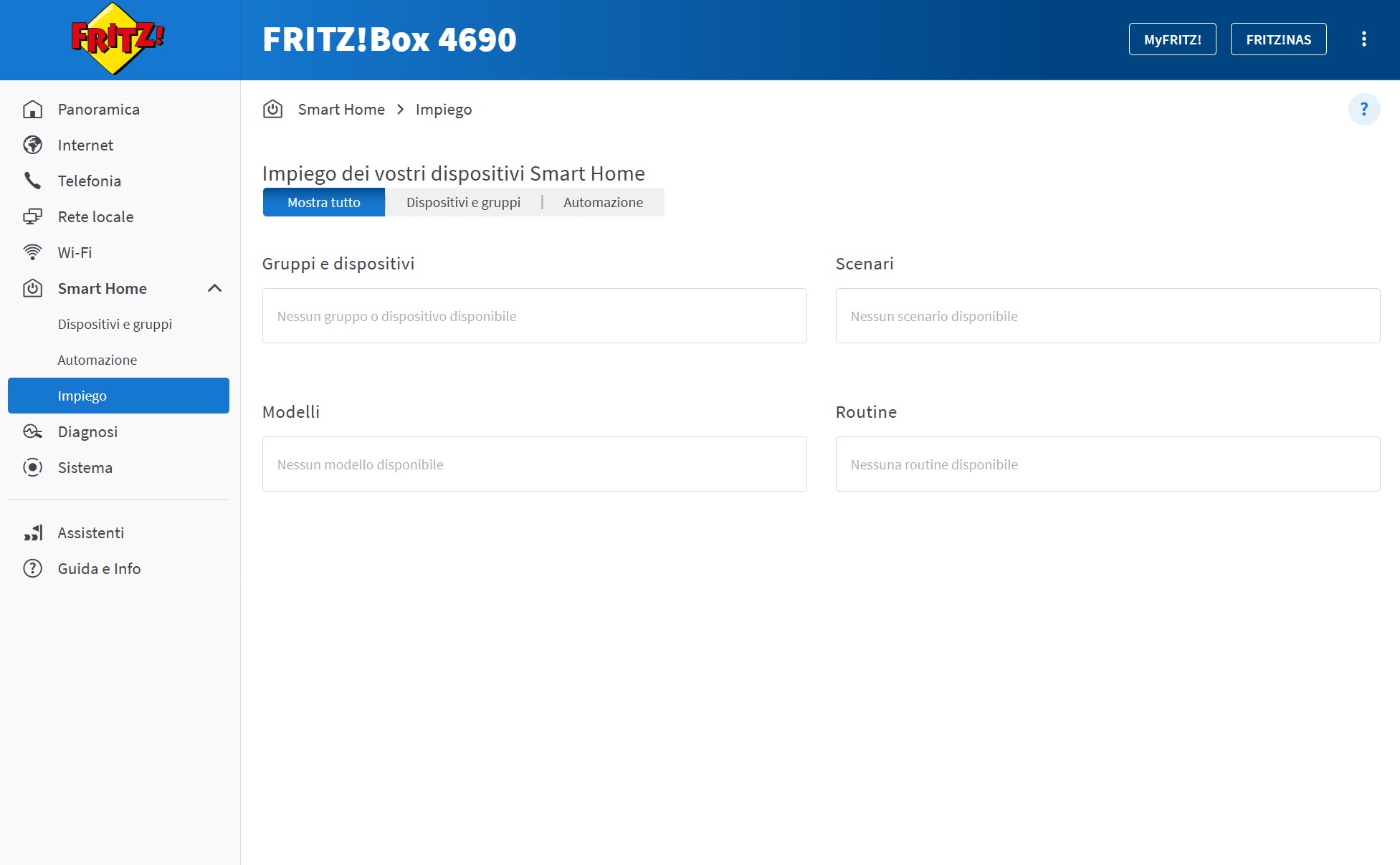The width and height of the screenshot is (1400, 865).
Task: Click the Impiego breadcrumb text
Action: click(444, 110)
